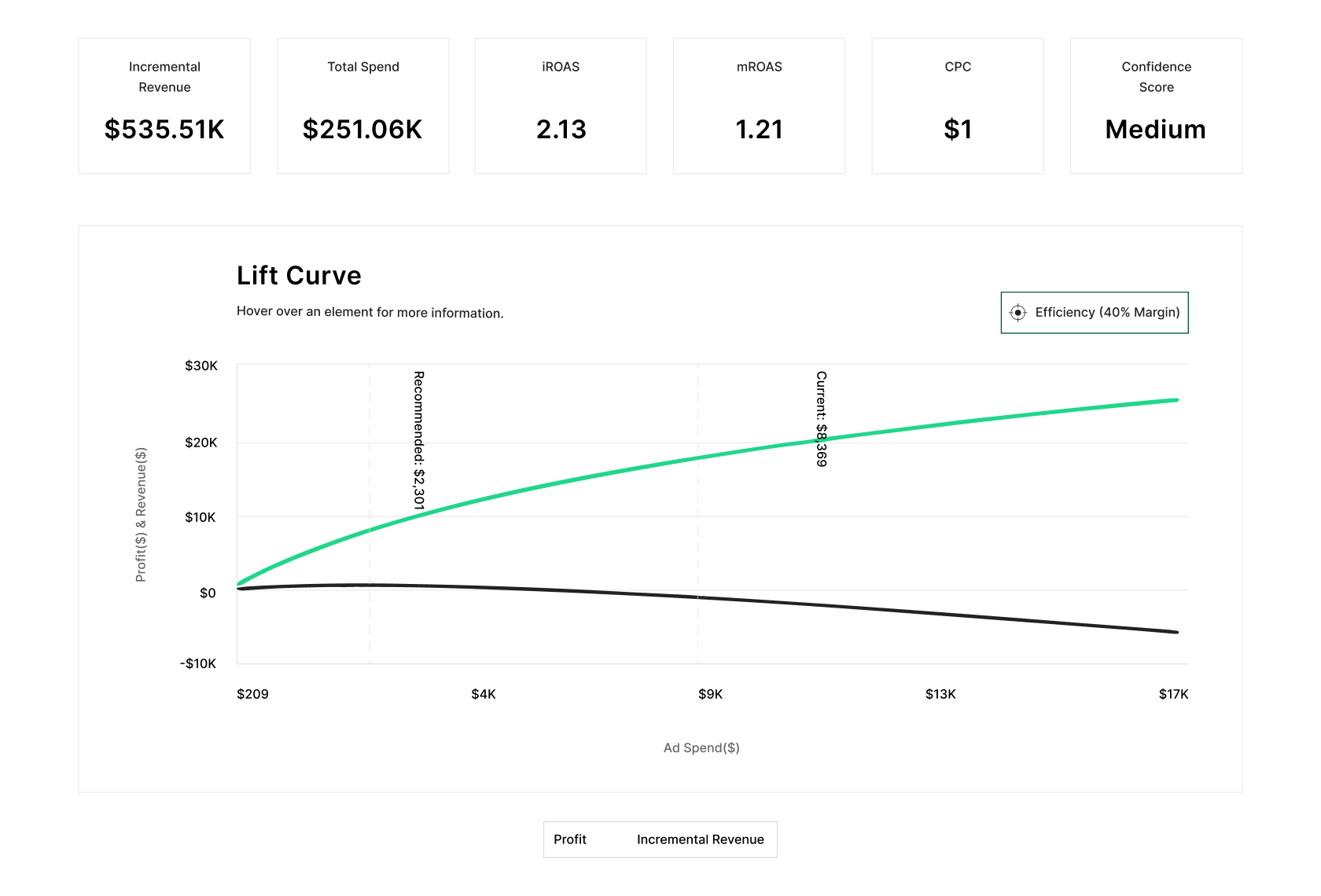1321x896 pixels.
Task: Click the $17K label on the x-axis
Action: pyautogui.click(x=1173, y=694)
